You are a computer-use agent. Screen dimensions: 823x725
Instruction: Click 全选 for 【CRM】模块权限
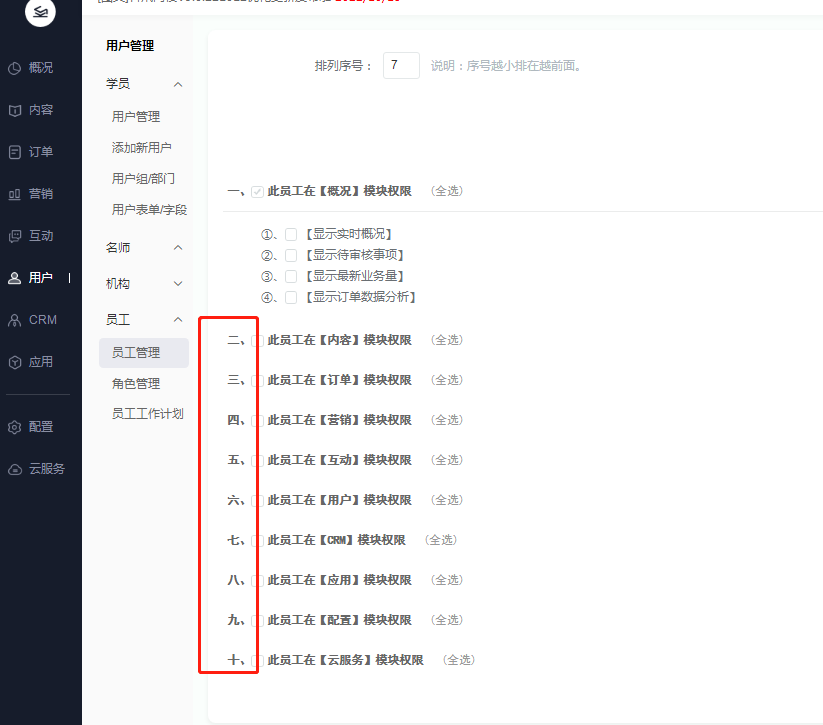tap(441, 540)
